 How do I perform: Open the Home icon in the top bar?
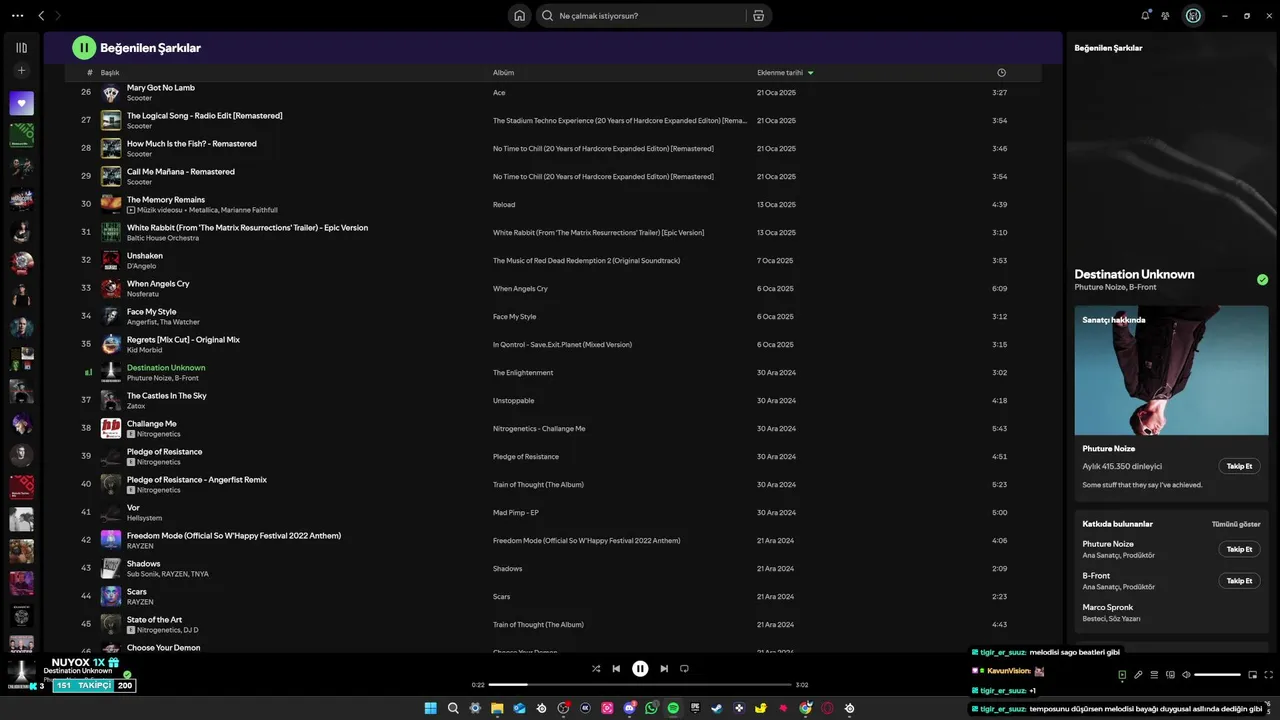pos(519,15)
